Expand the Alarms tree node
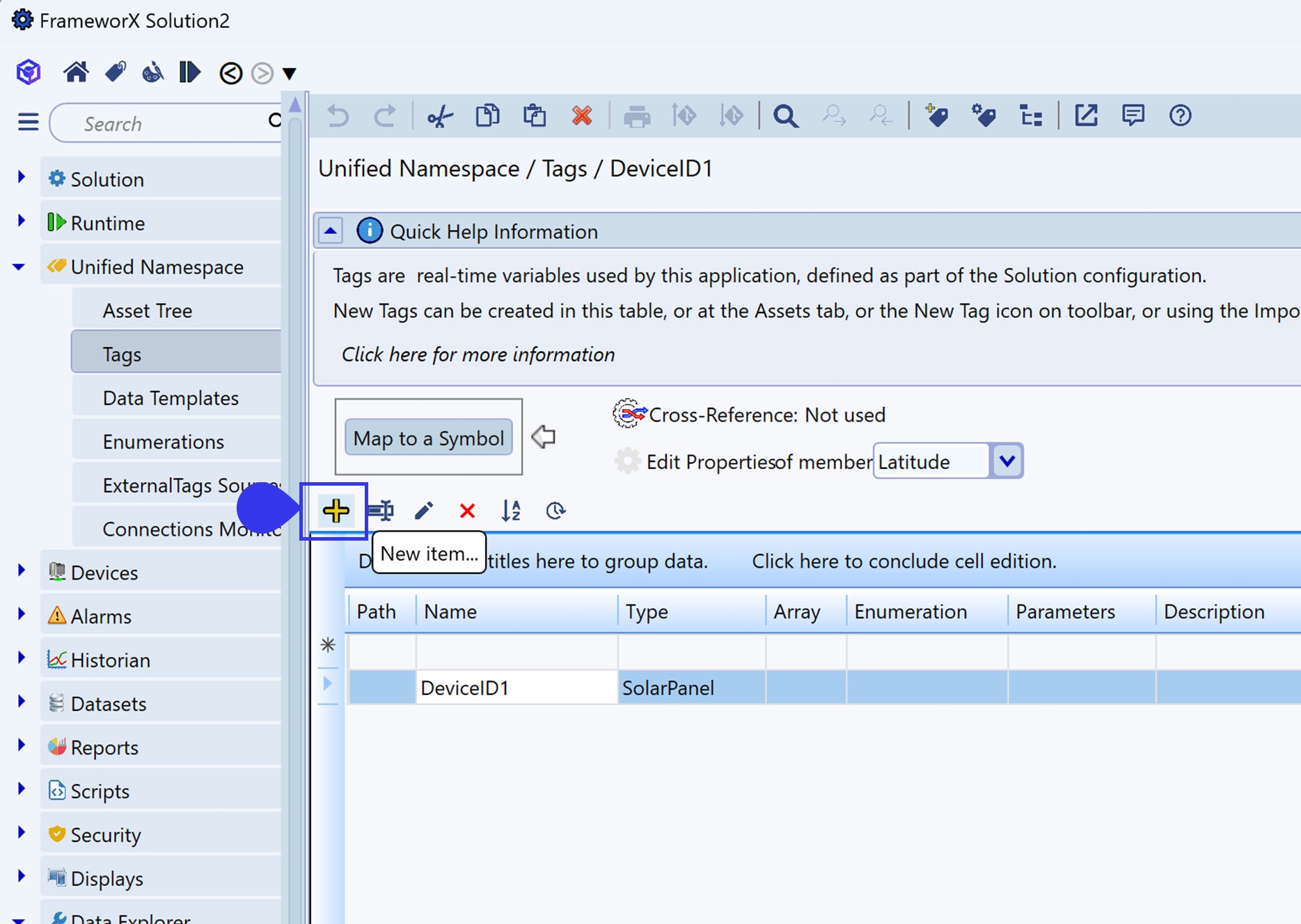The height and width of the screenshot is (924, 1301). tap(22, 615)
